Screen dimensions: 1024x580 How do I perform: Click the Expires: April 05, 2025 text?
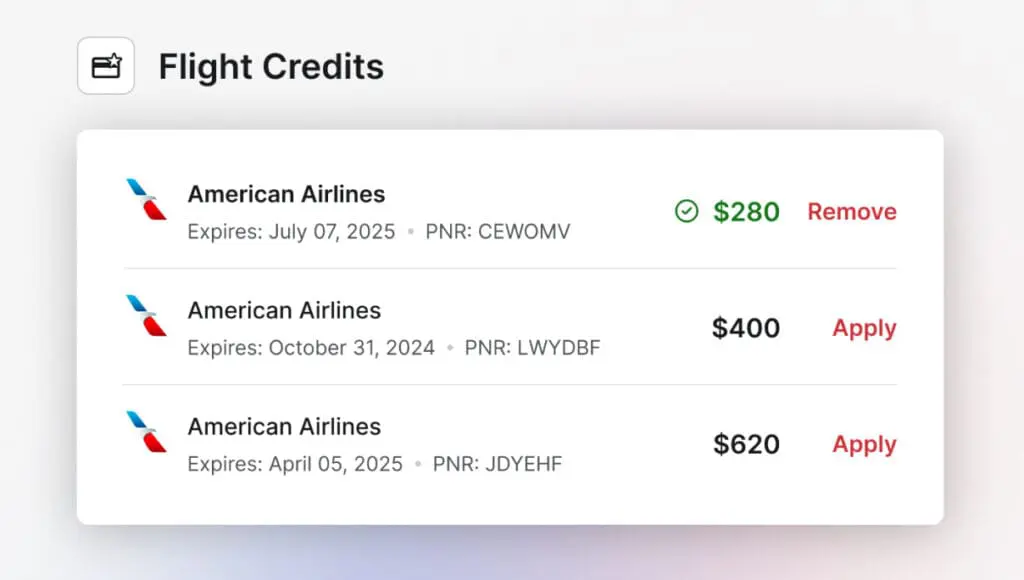click(x=295, y=464)
